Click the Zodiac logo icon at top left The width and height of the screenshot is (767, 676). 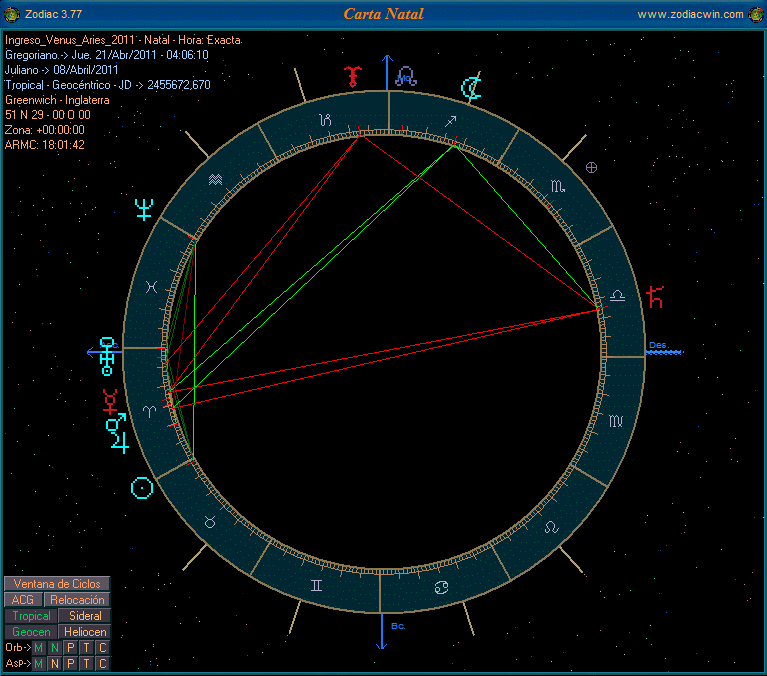pyautogui.click(x=11, y=15)
